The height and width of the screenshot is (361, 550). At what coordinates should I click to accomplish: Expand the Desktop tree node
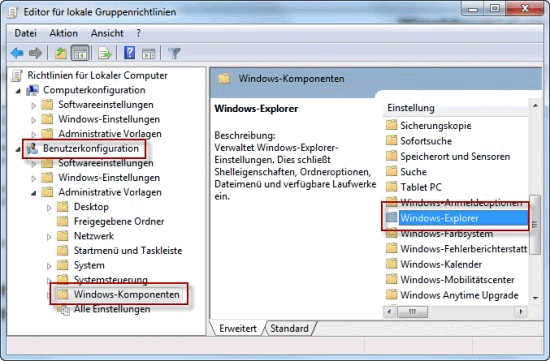(x=49, y=208)
